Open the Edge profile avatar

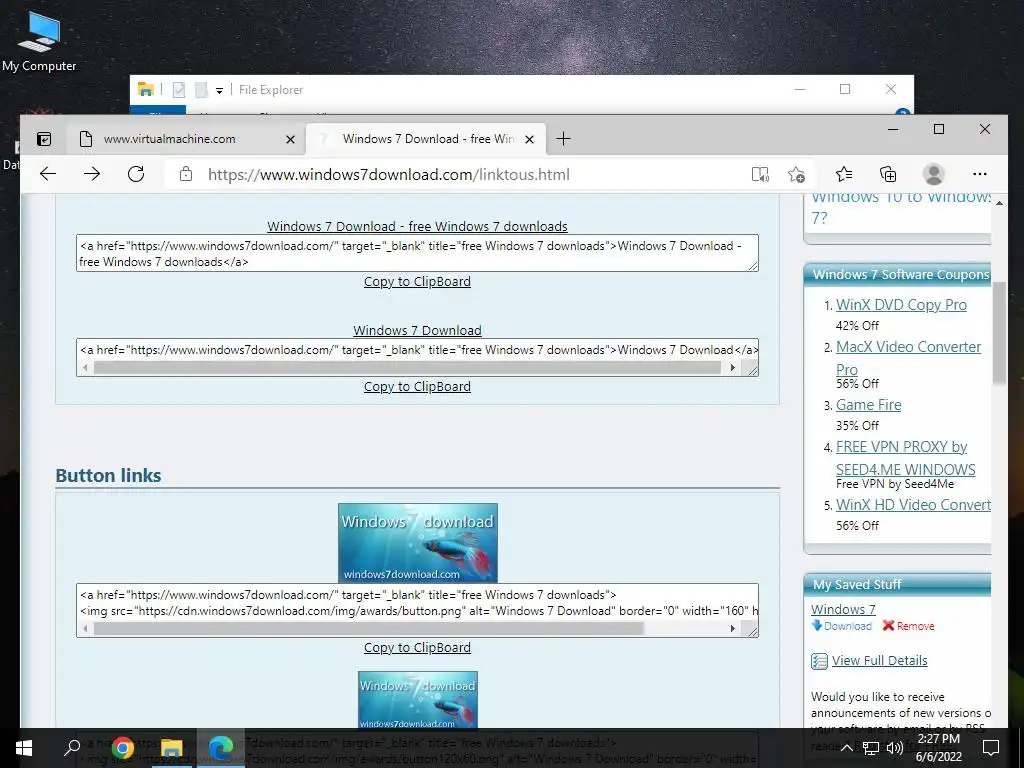pos(934,174)
